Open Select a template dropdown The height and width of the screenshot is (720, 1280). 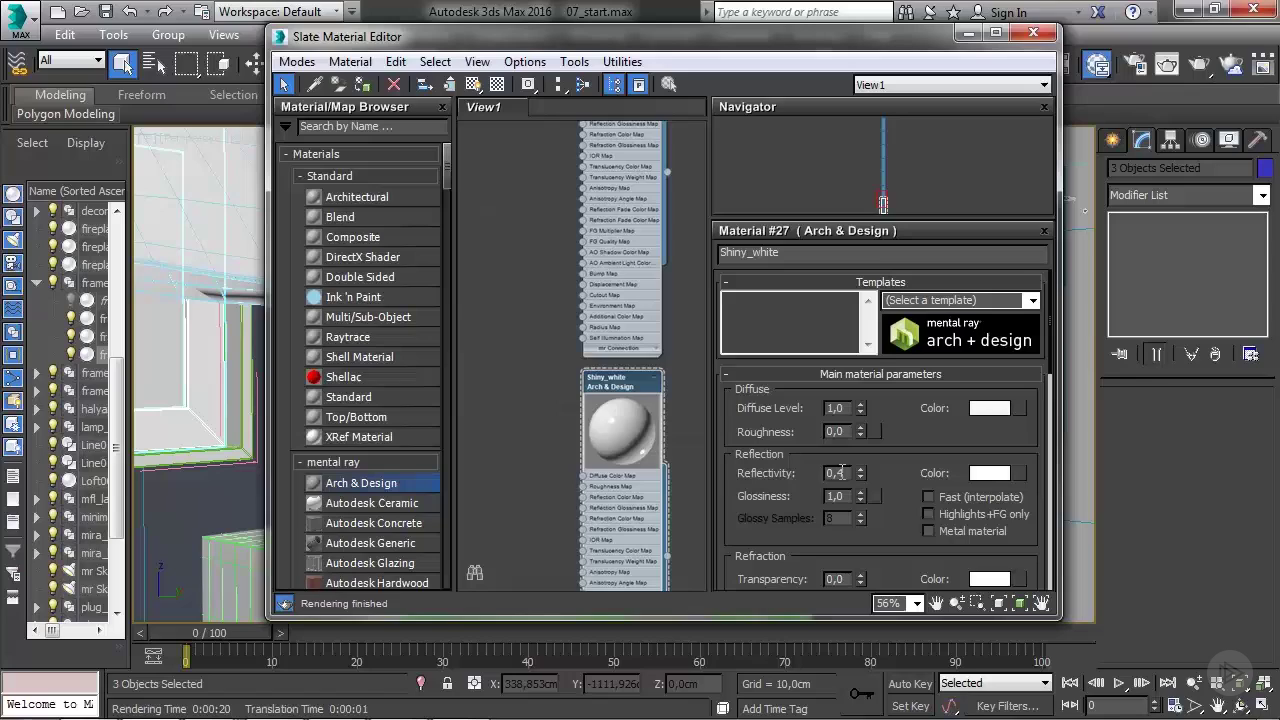(961, 300)
